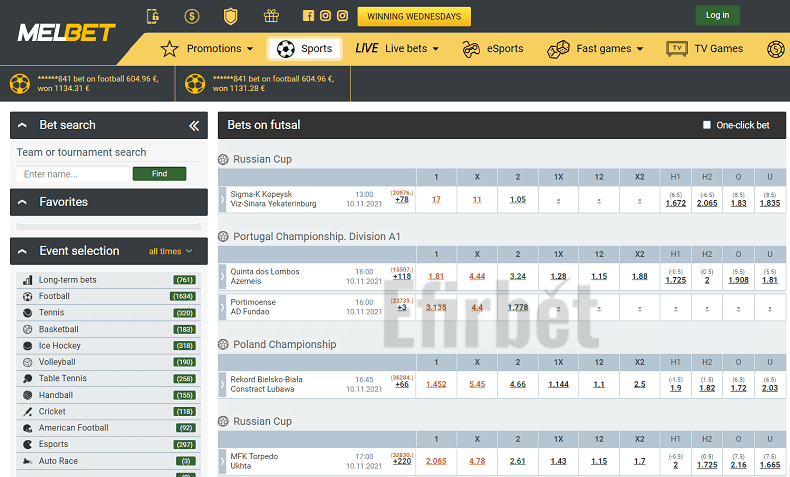Click the shield security icon
Image resolution: width=790 pixels, height=477 pixels.
(230, 16)
